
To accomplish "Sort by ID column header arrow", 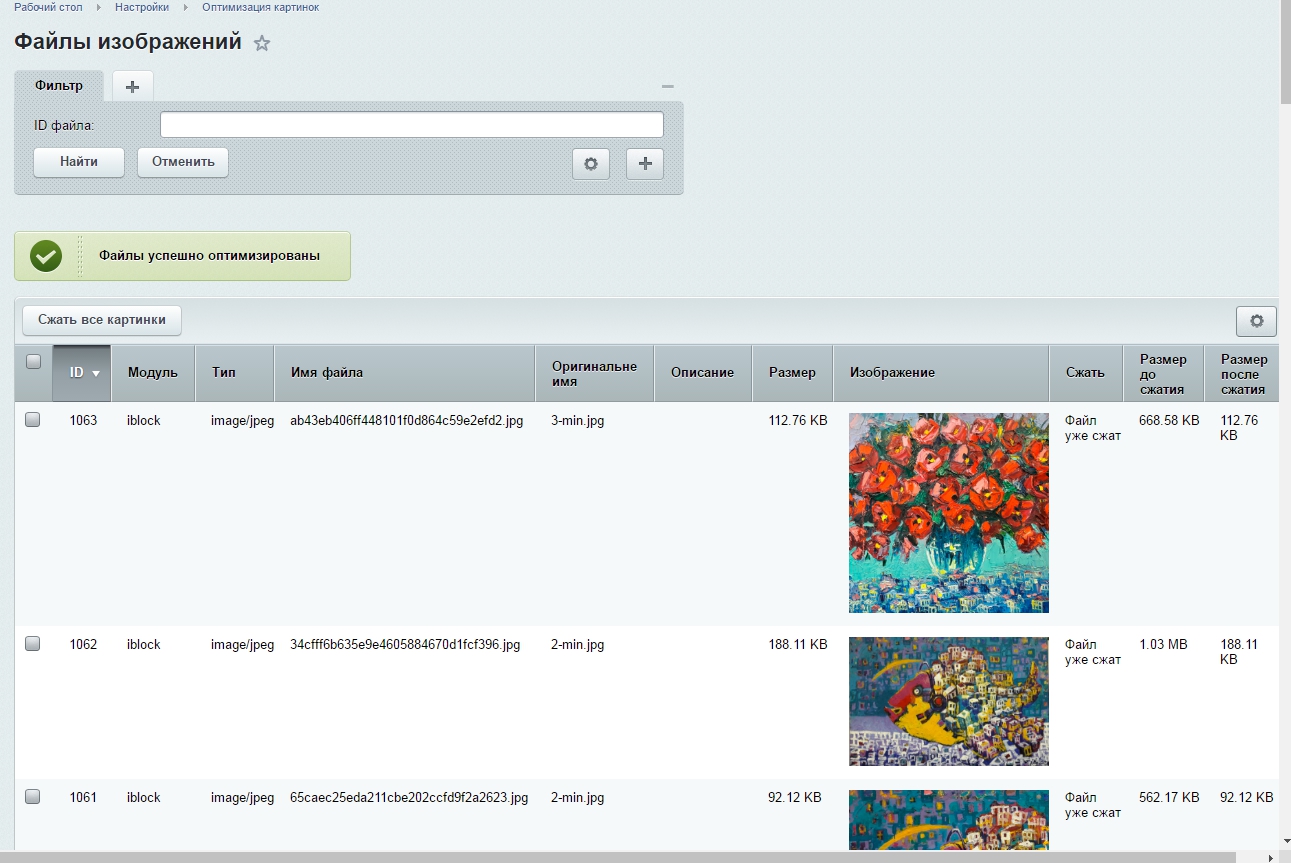I will click(x=97, y=373).
